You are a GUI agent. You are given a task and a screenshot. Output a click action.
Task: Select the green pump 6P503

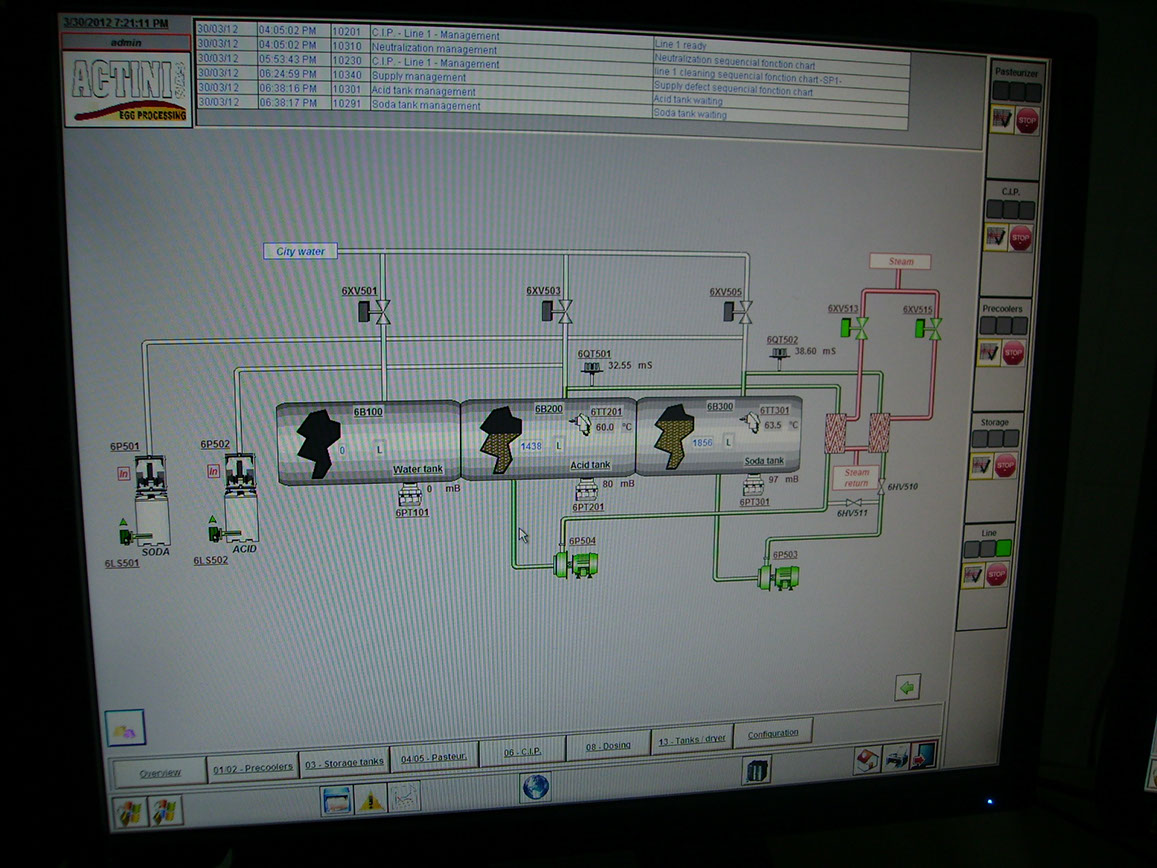(778, 577)
